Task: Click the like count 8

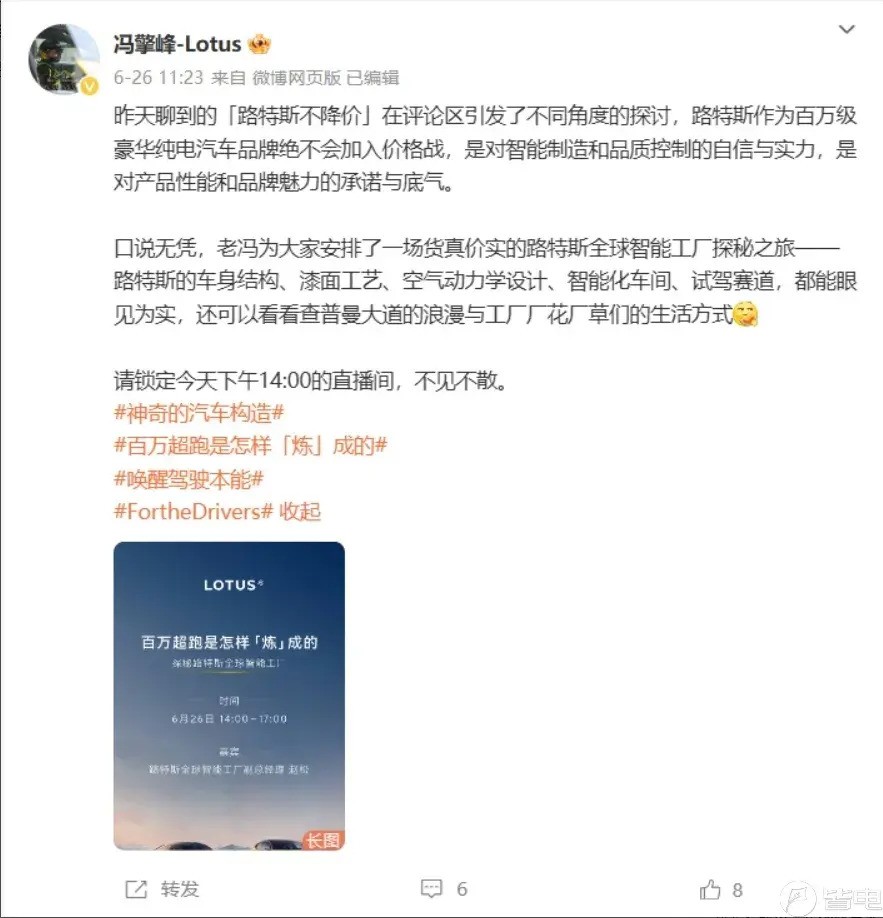Action: tap(737, 890)
